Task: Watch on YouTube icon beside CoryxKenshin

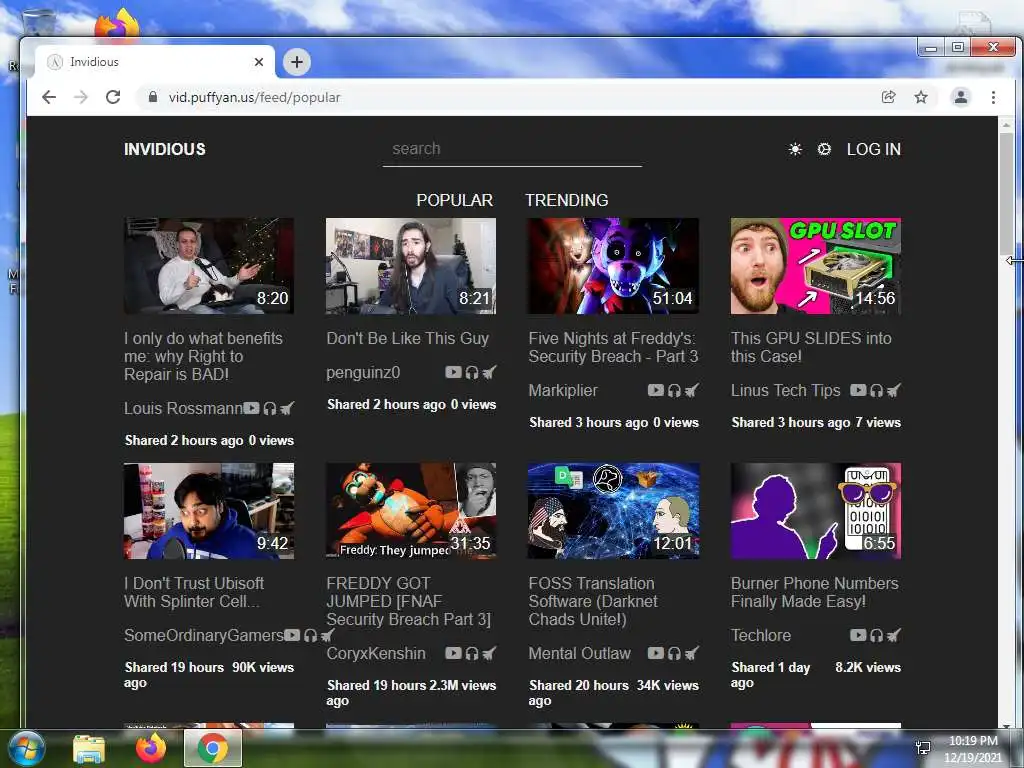Action: pos(453,653)
